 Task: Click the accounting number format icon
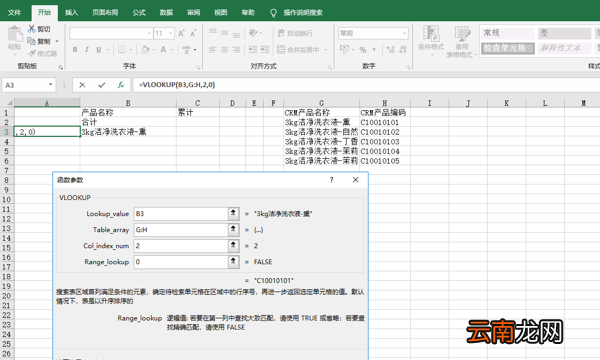(344, 50)
